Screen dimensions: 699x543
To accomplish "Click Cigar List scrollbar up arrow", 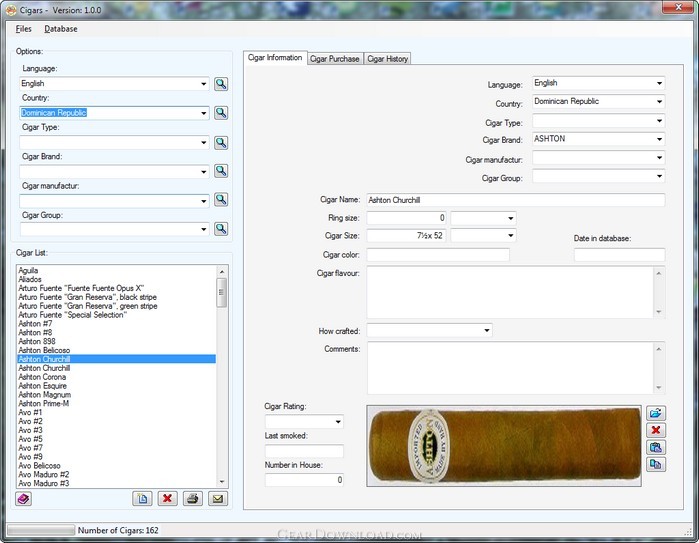I will point(222,271).
